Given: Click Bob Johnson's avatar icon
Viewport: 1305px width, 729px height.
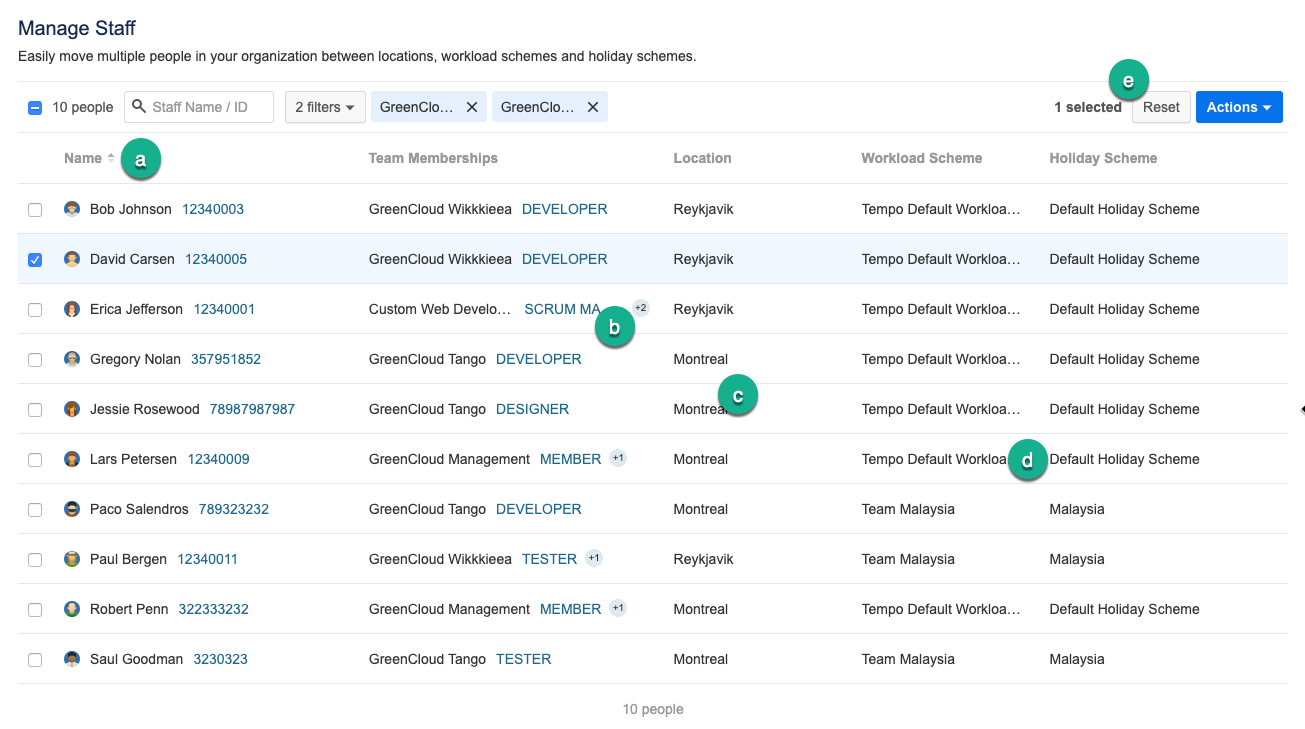Looking at the screenshot, I should (72, 209).
